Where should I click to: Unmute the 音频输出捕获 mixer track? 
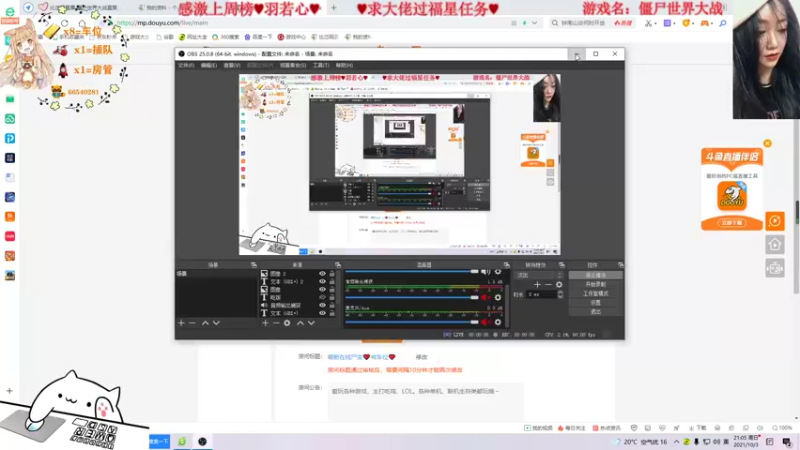pos(485,297)
